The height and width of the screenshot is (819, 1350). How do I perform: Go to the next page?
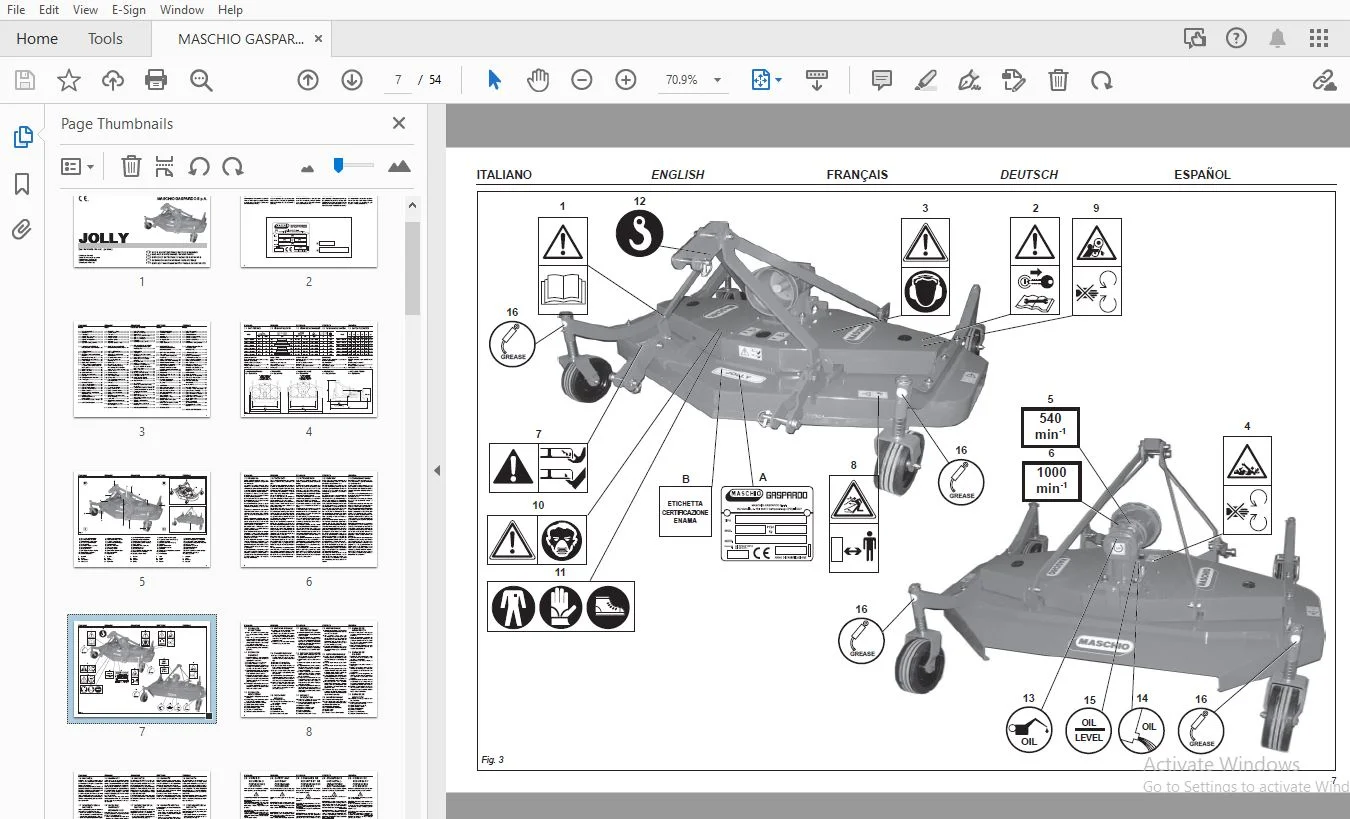coord(352,80)
